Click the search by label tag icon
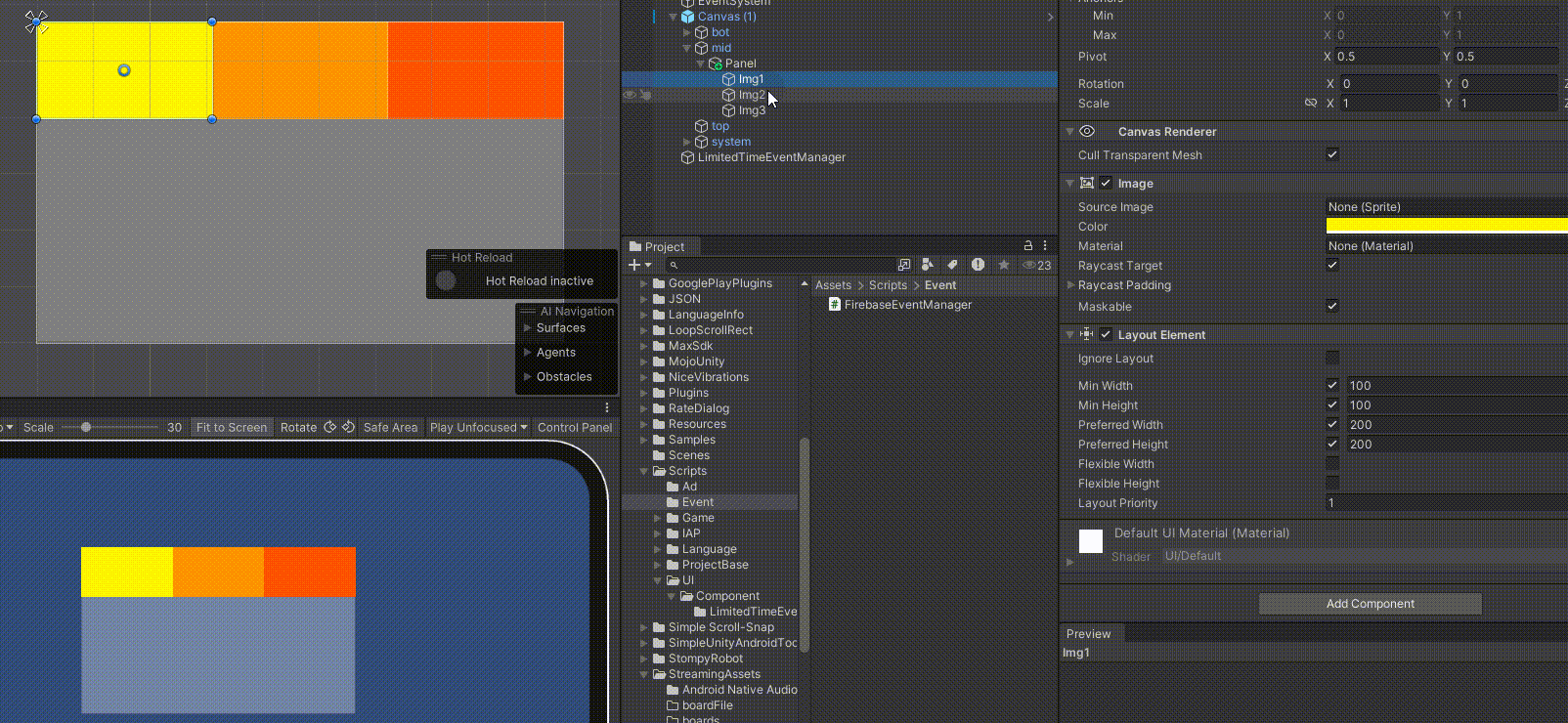Viewport: 1568px width, 723px height. [x=952, y=265]
